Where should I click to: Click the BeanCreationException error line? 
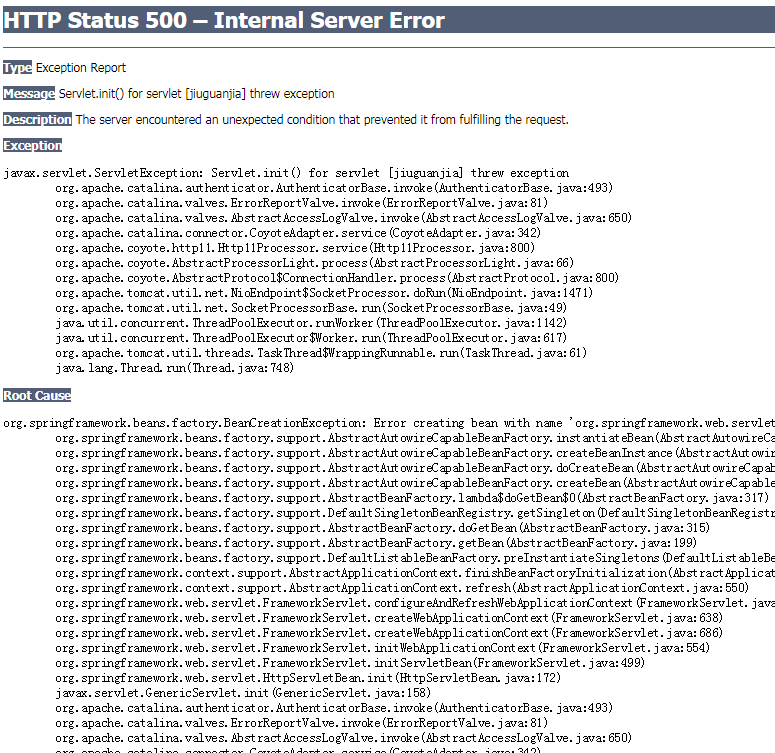click(x=389, y=423)
